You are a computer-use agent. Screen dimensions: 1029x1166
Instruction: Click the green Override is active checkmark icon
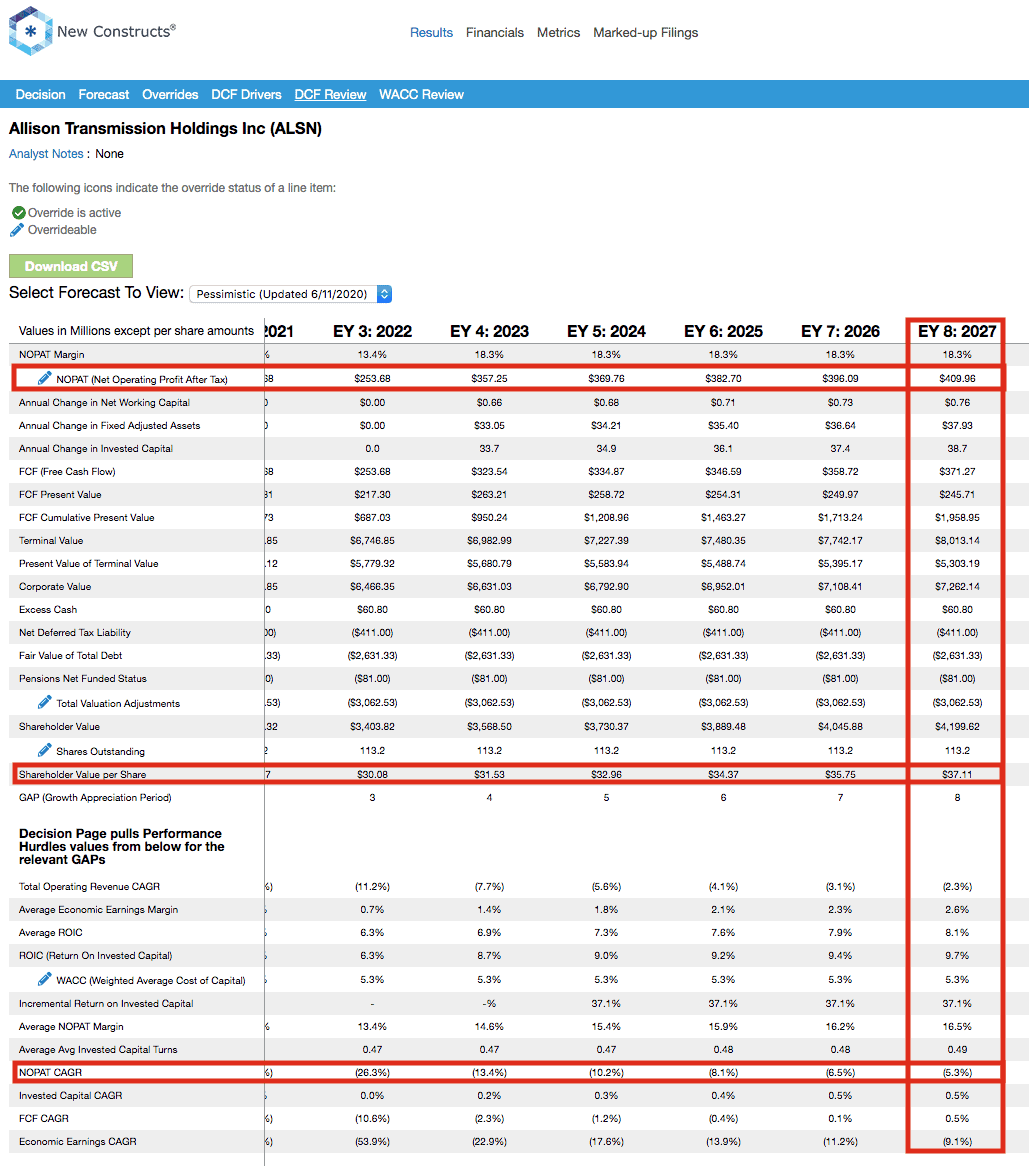tap(19, 213)
